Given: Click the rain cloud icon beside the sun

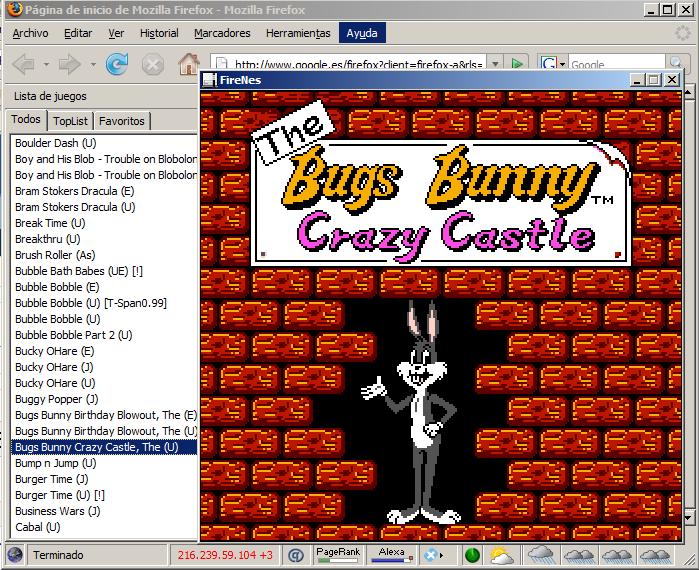Looking at the screenshot, I should click(x=540, y=555).
